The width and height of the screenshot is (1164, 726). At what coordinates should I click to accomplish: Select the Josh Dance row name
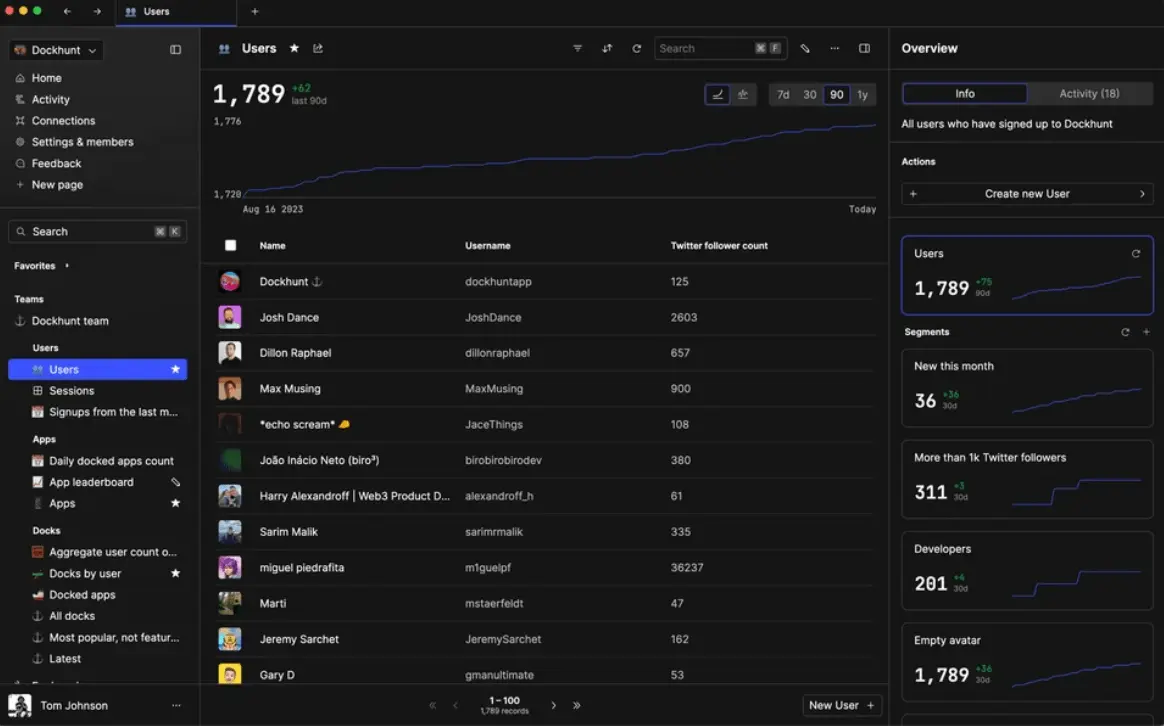click(x=289, y=317)
